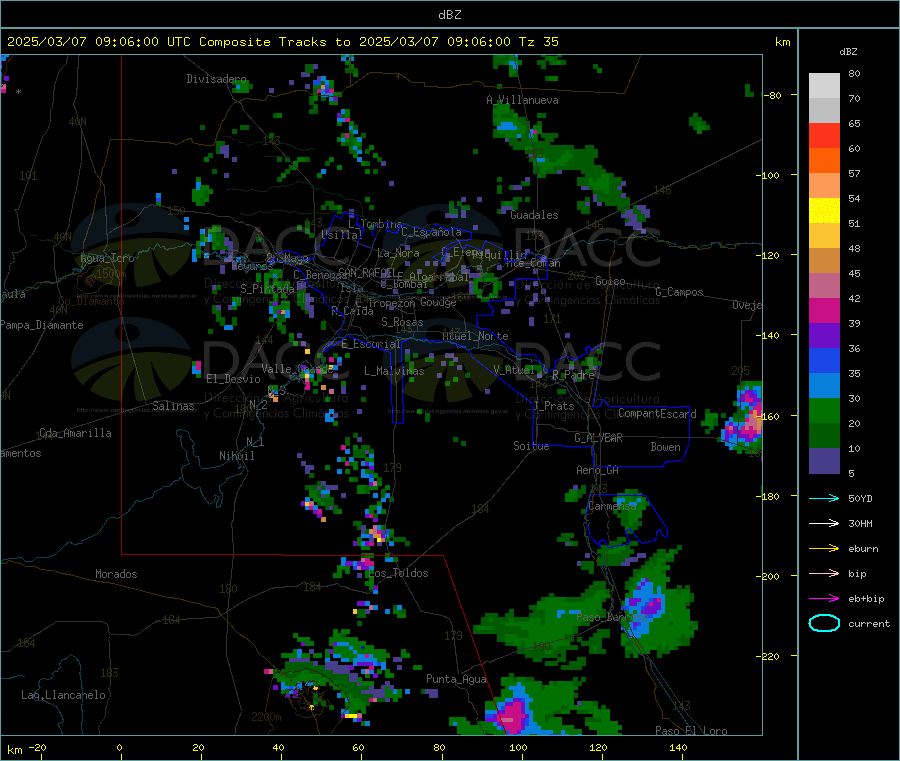Click the 'R_Padre' map label

tap(573, 375)
